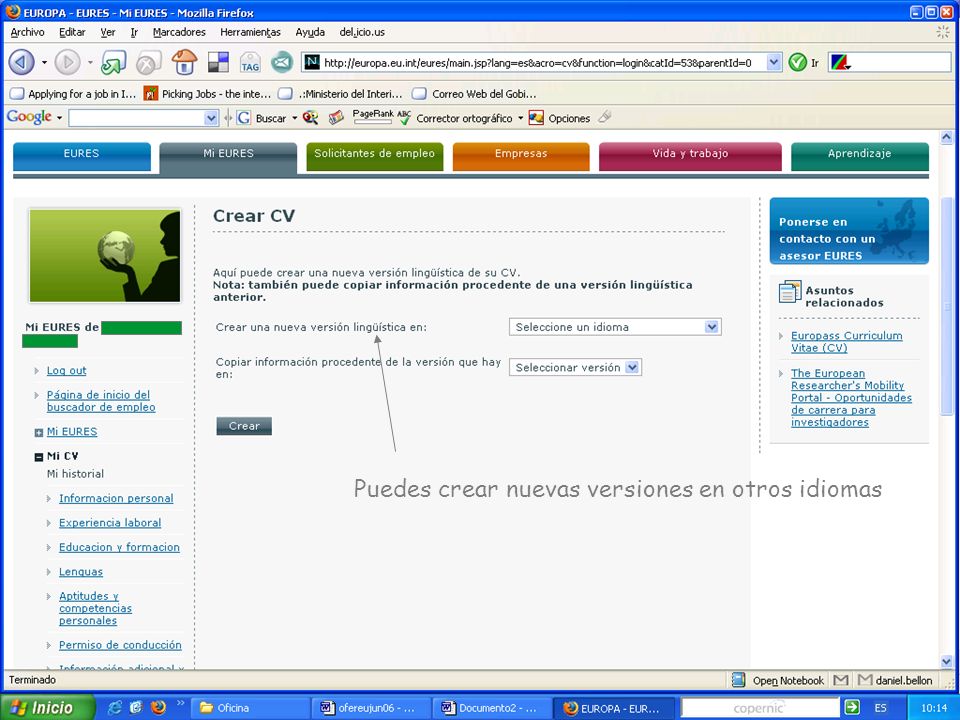Click the green globe profile image

tap(105, 256)
